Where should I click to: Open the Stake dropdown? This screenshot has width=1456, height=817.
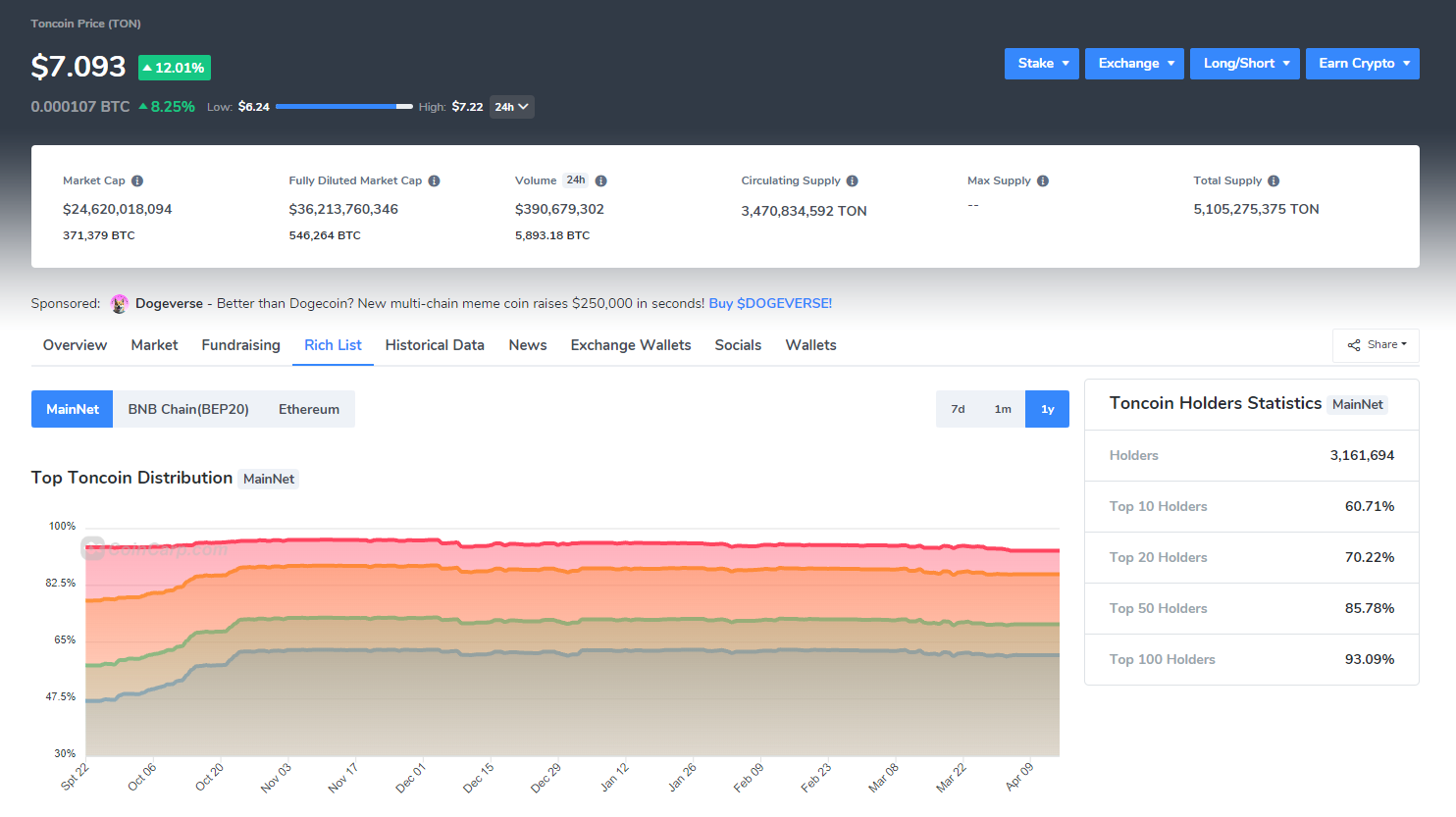(x=1042, y=64)
